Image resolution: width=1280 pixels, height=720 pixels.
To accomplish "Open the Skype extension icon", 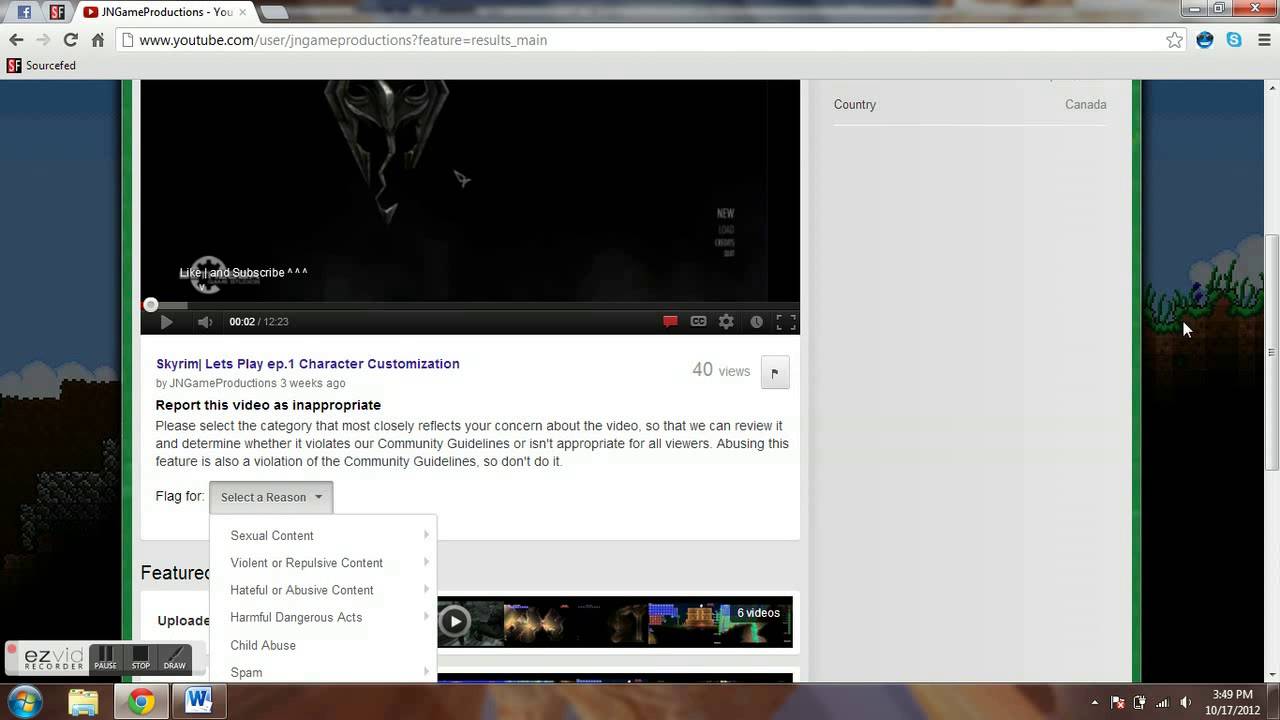I will (1234, 40).
